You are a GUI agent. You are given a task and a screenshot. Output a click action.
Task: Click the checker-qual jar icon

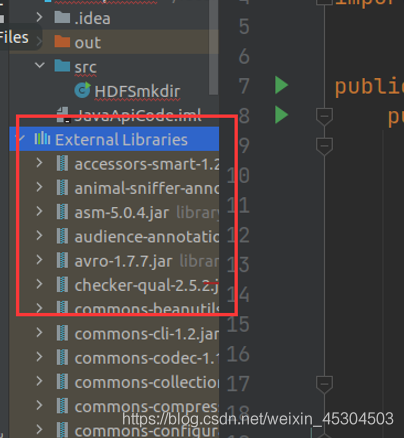click(62, 285)
